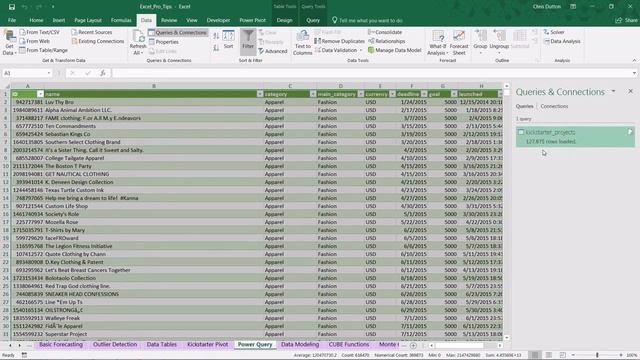The height and width of the screenshot is (360, 640).
Task: Open Queries & Connections pane options arrow
Action: [x=613, y=91]
